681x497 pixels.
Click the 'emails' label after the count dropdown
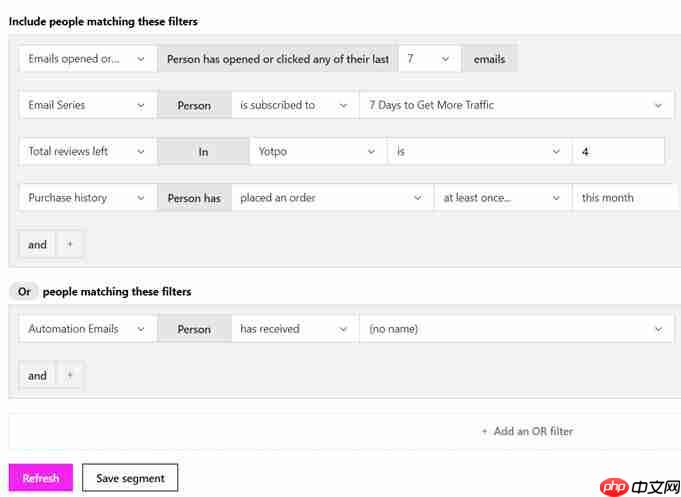click(x=489, y=59)
